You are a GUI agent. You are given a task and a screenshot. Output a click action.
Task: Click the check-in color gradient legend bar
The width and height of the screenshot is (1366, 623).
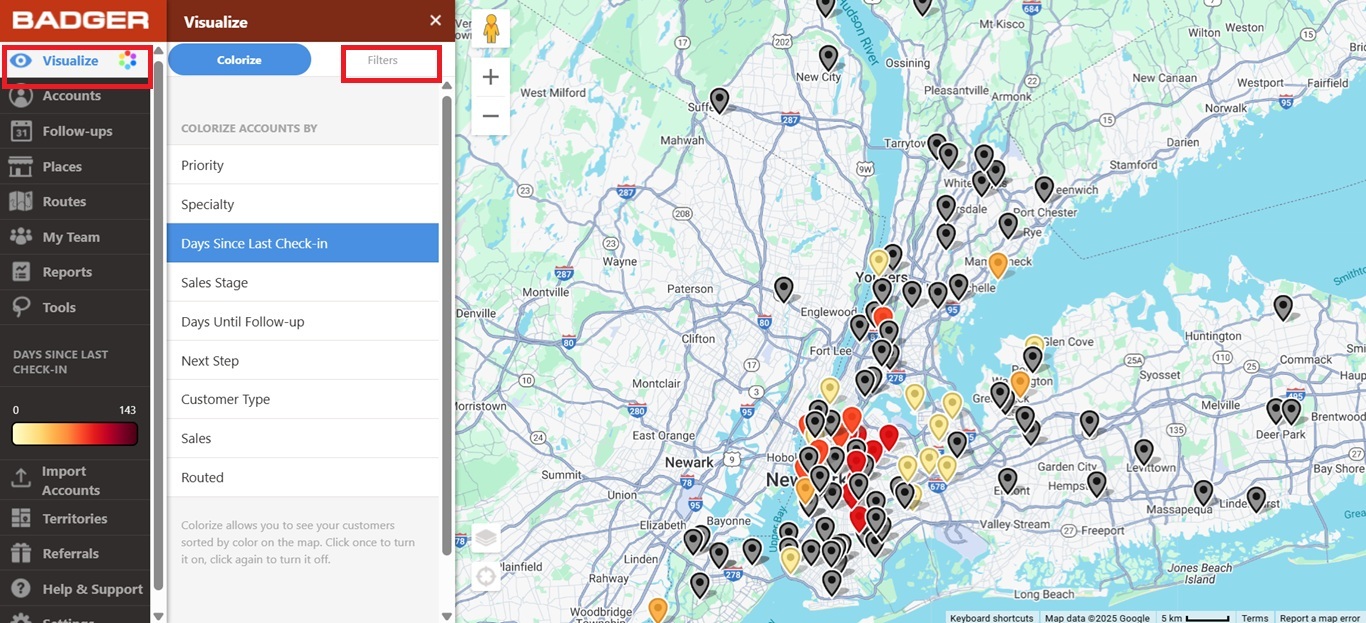[x=75, y=433]
